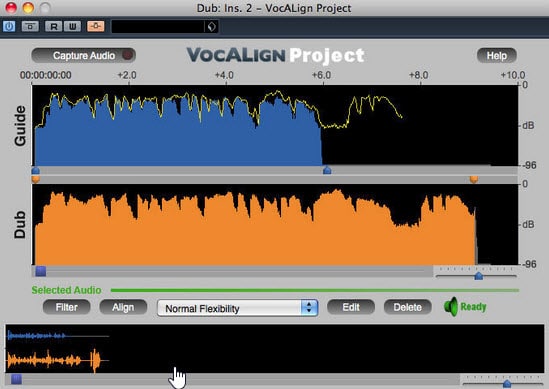Image resolution: width=549 pixels, height=389 pixels.
Task: Click the +8.0 time ruler label
Action: (x=419, y=75)
